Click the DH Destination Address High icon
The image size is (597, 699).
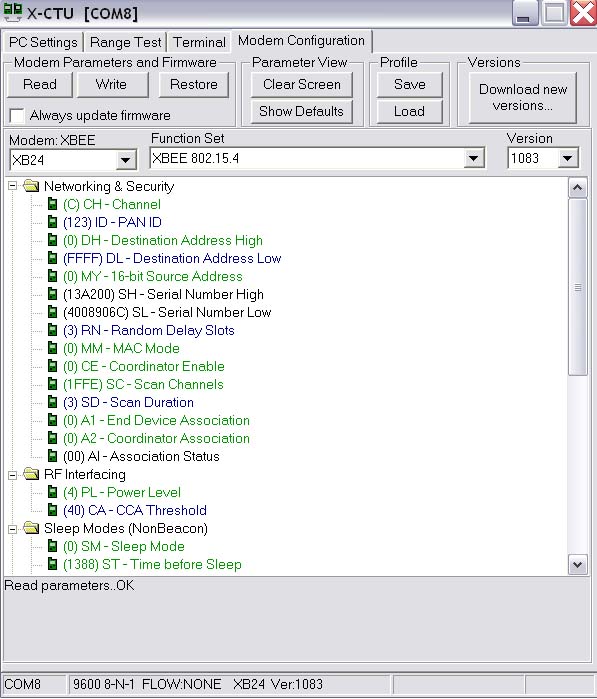coord(53,240)
